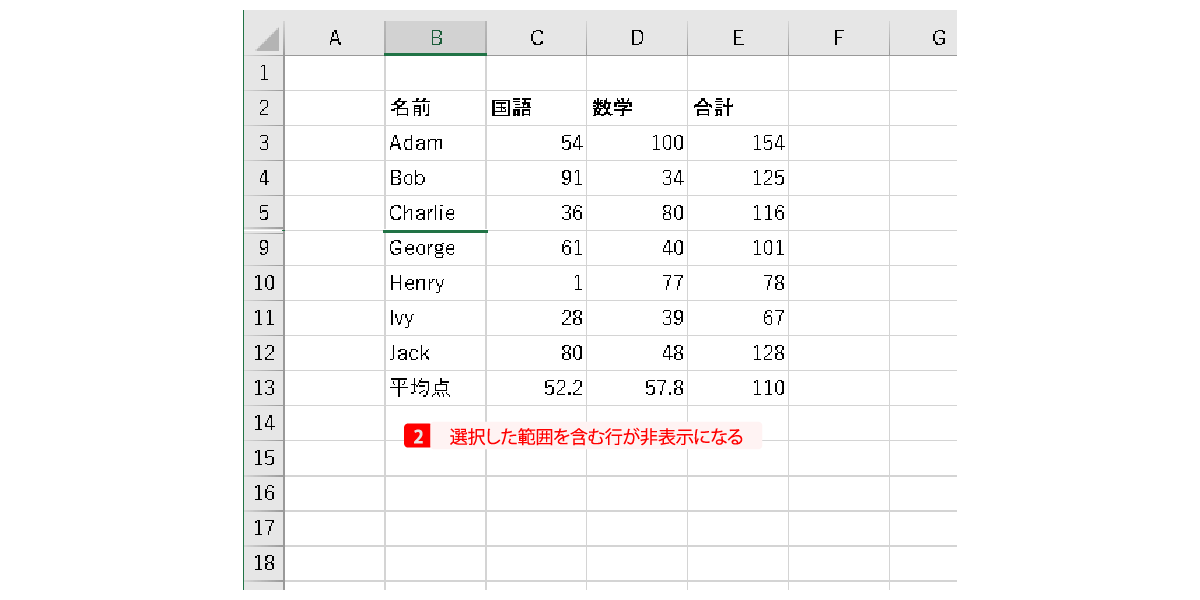Click the cell containing Adam
Screen dimensions: 1200x600
(435, 143)
